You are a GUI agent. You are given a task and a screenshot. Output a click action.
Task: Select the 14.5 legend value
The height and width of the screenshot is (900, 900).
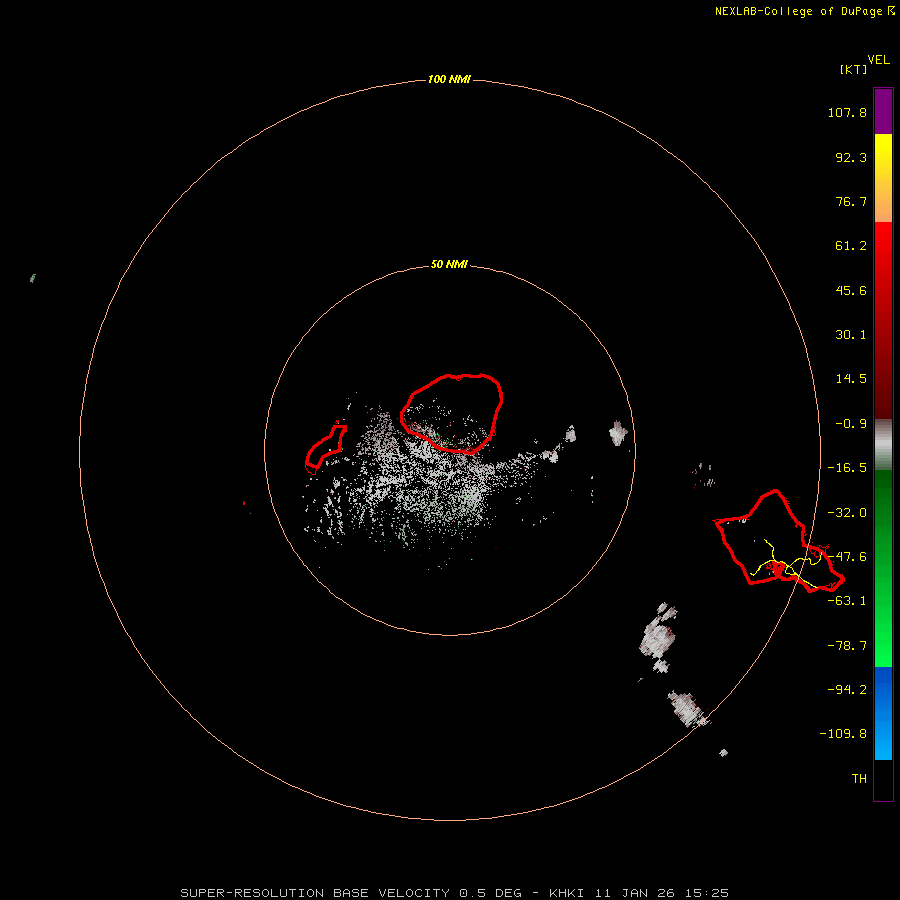851,379
